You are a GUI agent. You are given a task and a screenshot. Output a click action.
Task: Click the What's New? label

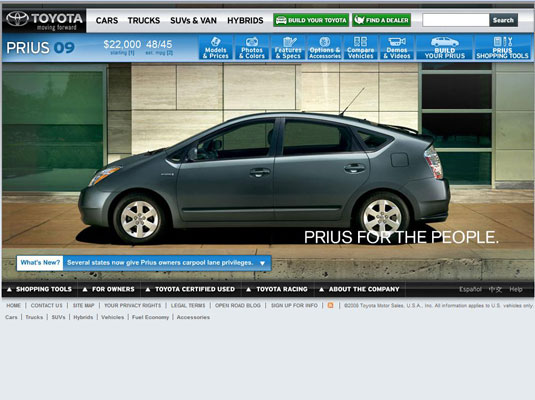[x=40, y=263]
